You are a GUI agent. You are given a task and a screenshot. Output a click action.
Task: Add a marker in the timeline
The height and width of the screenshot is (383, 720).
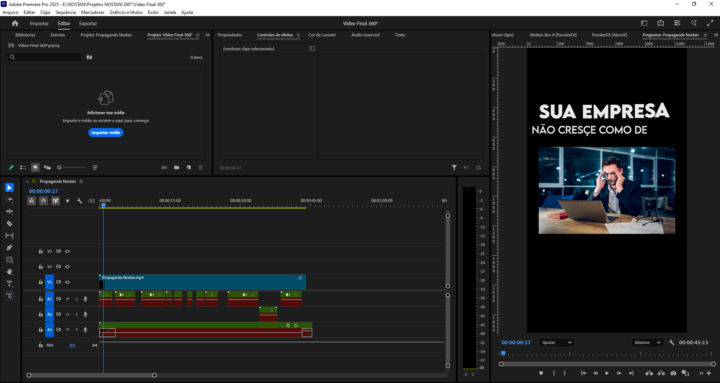(x=68, y=201)
